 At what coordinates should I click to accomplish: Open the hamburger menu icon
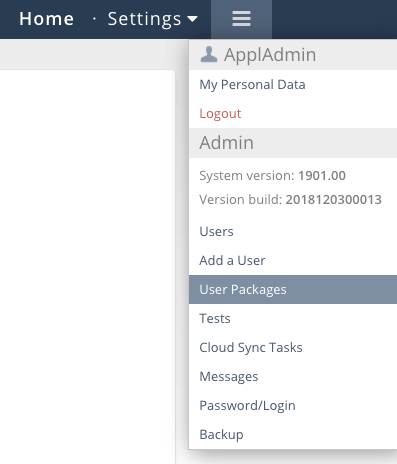coord(241,19)
